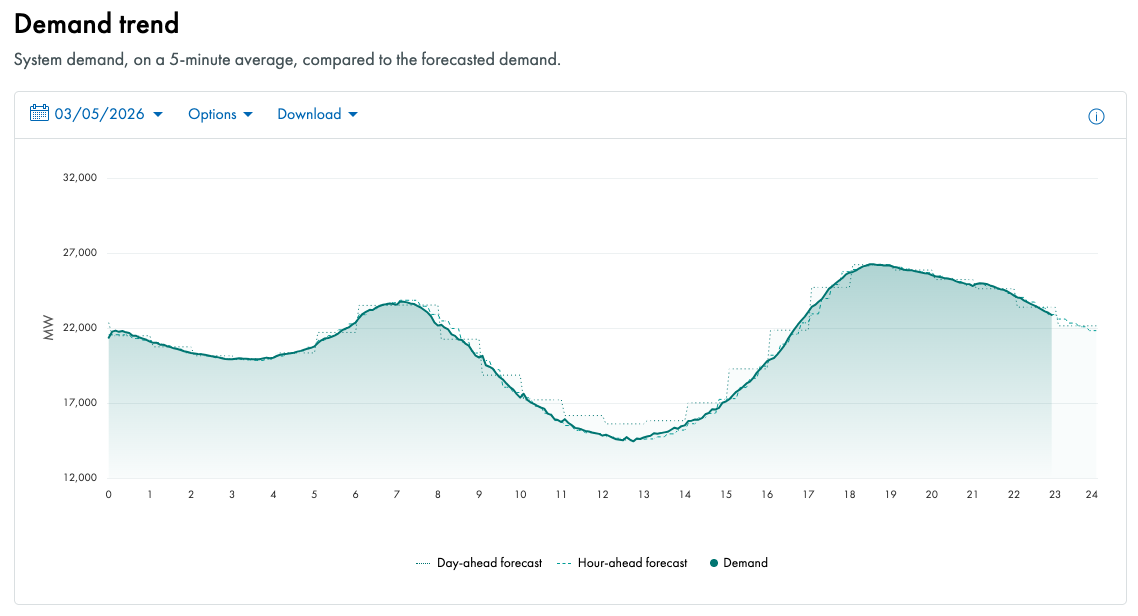Click the hour 12 x-axis label

coord(603,494)
